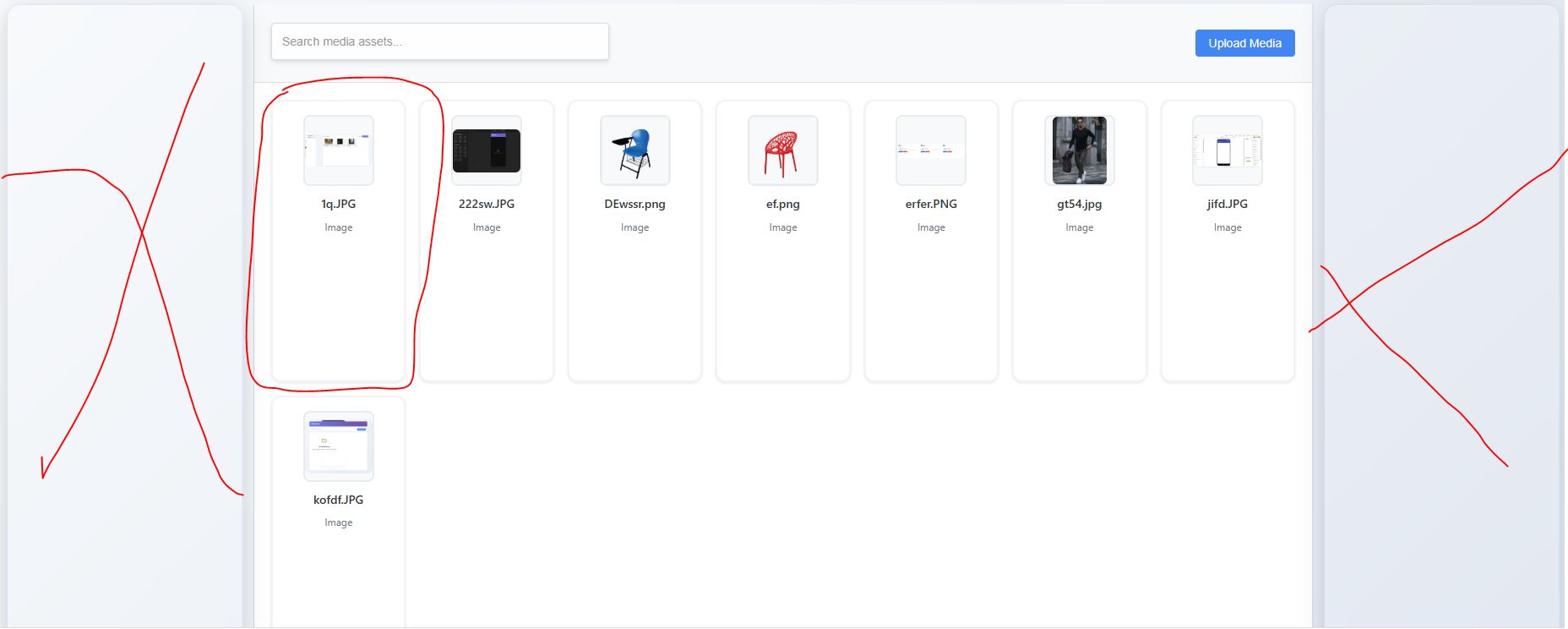This screenshot has width=1568, height=629.
Task: Open the blue student chair thumbnail
Action: [x=634, y=150]
